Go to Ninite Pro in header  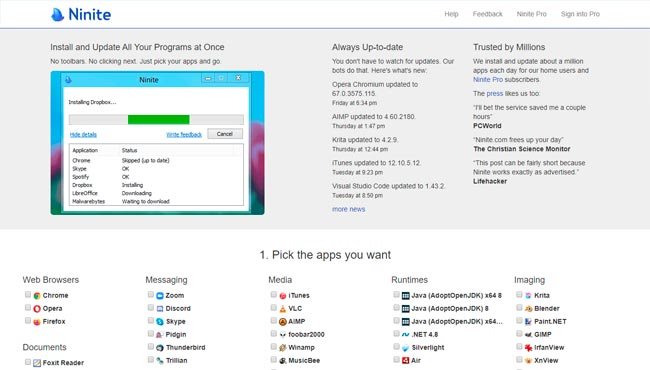point(531,14)
